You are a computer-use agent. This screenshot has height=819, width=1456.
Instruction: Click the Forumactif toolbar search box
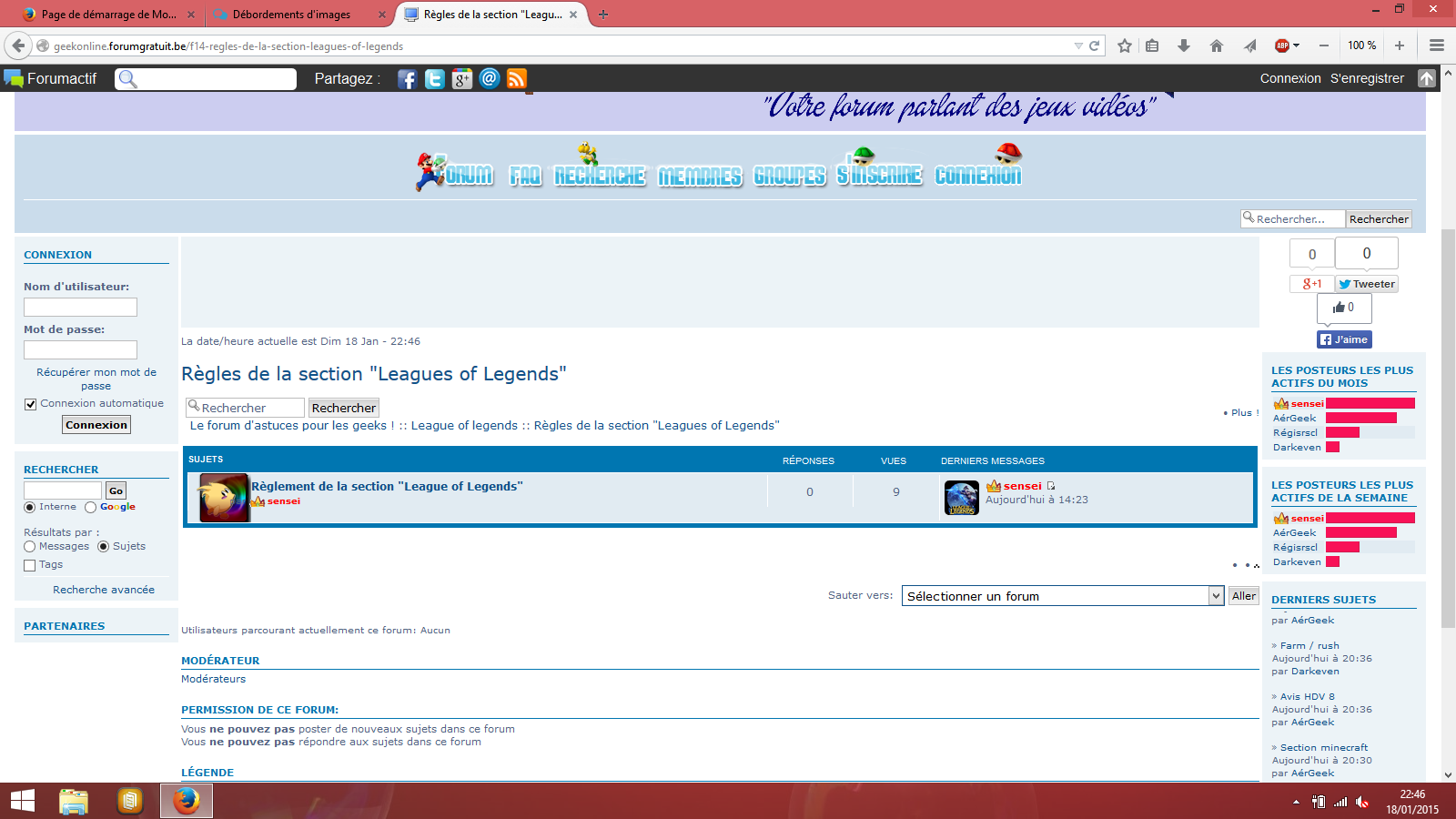(206, 79)
